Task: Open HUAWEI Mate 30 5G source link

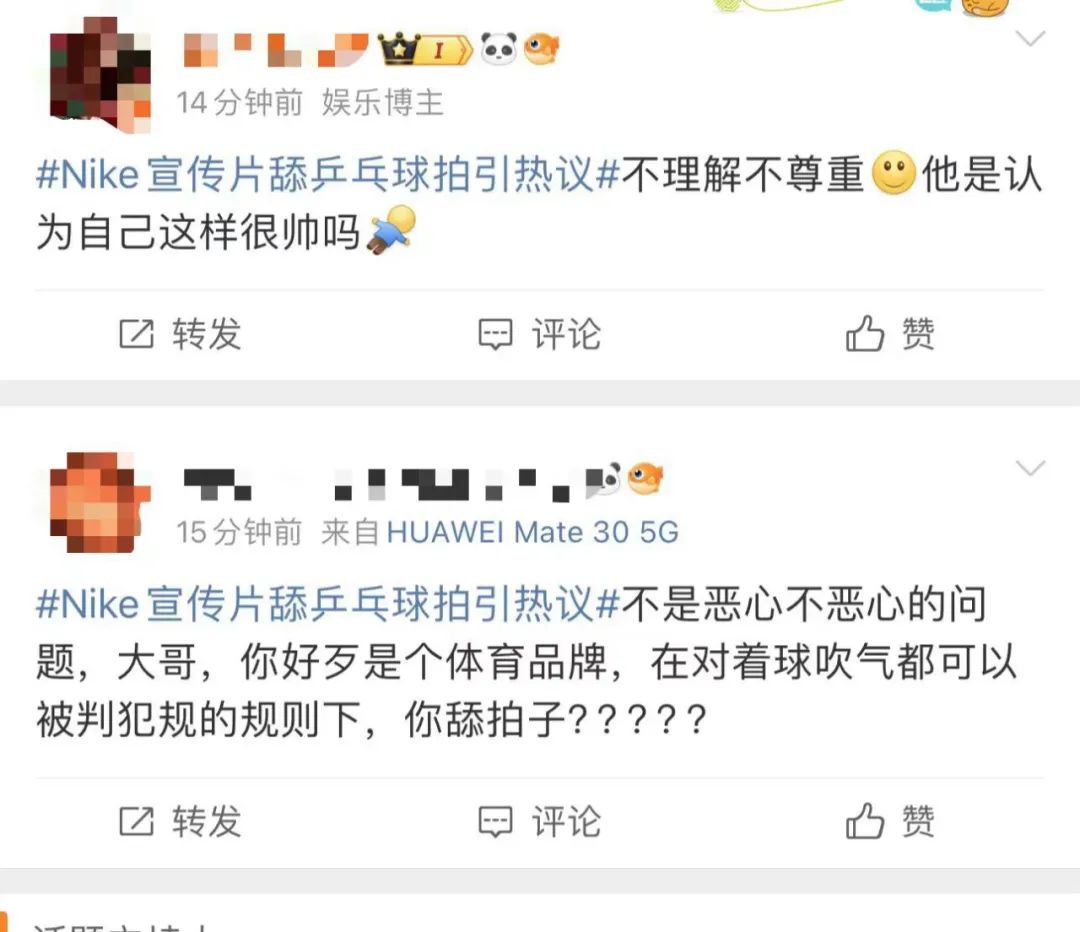Action: 532,532
